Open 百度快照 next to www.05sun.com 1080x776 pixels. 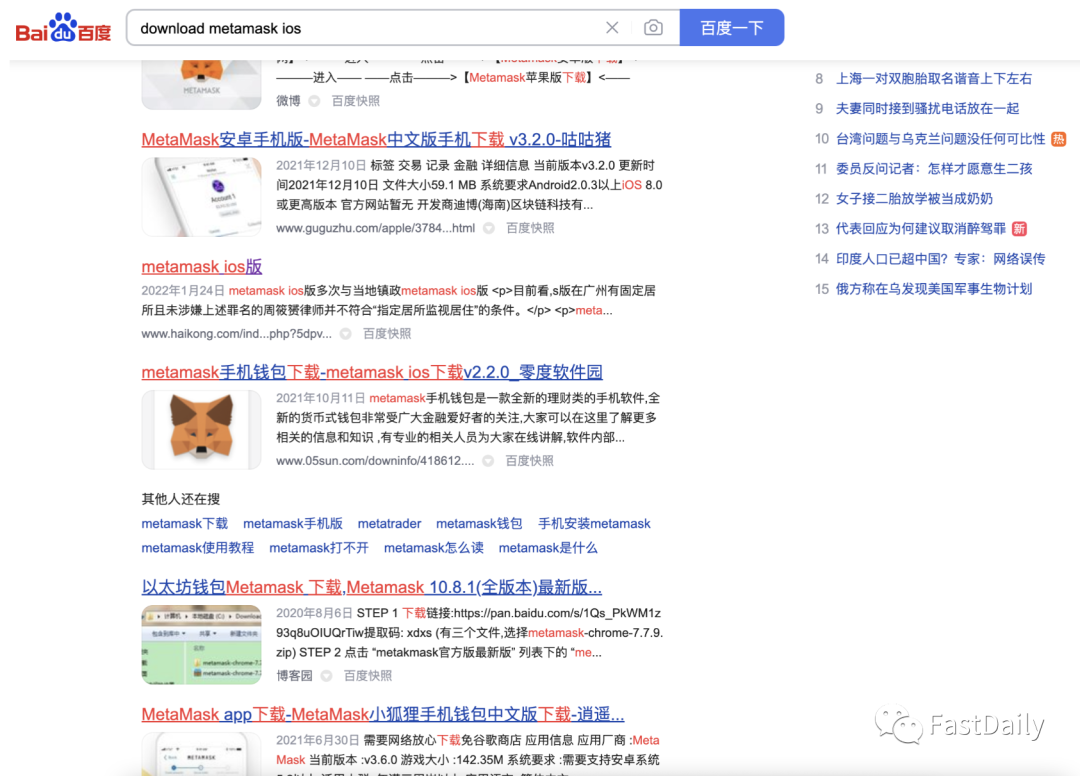tap(529, 461)
